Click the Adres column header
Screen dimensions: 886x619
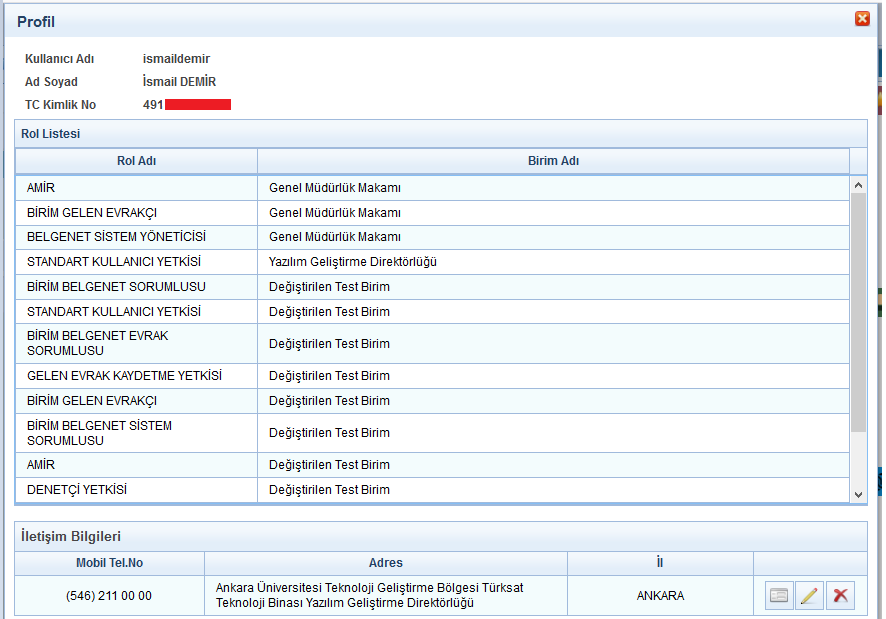[385, 563]
